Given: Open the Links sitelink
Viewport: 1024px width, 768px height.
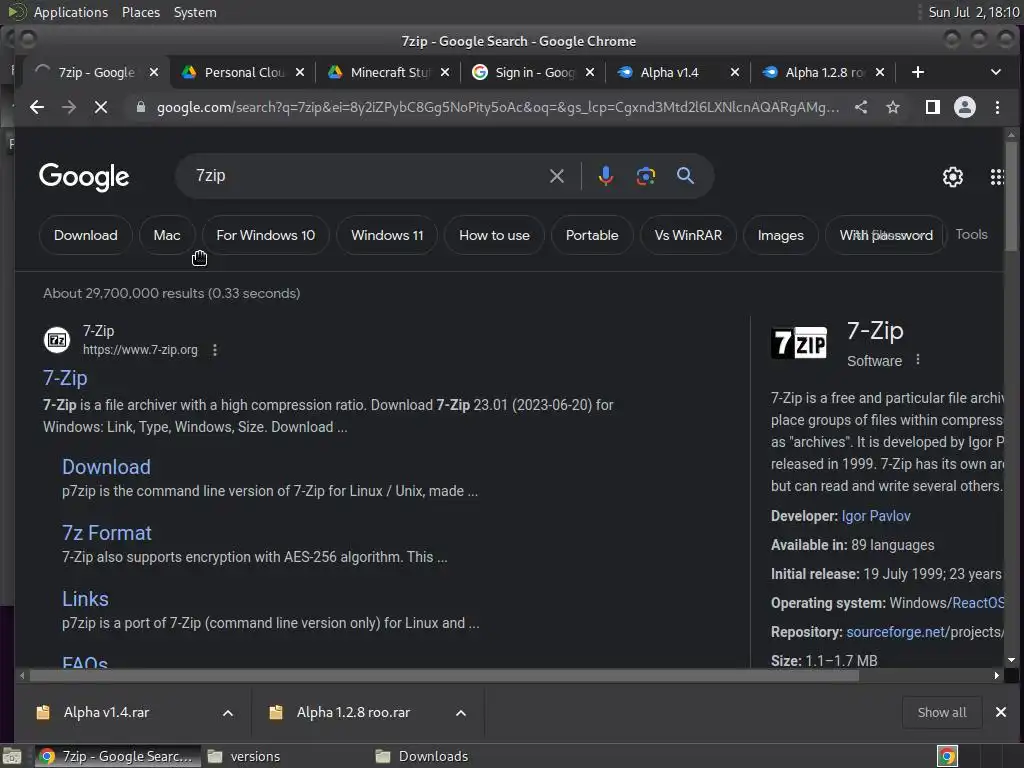Looking at the screenshot, I should (85, 599).
